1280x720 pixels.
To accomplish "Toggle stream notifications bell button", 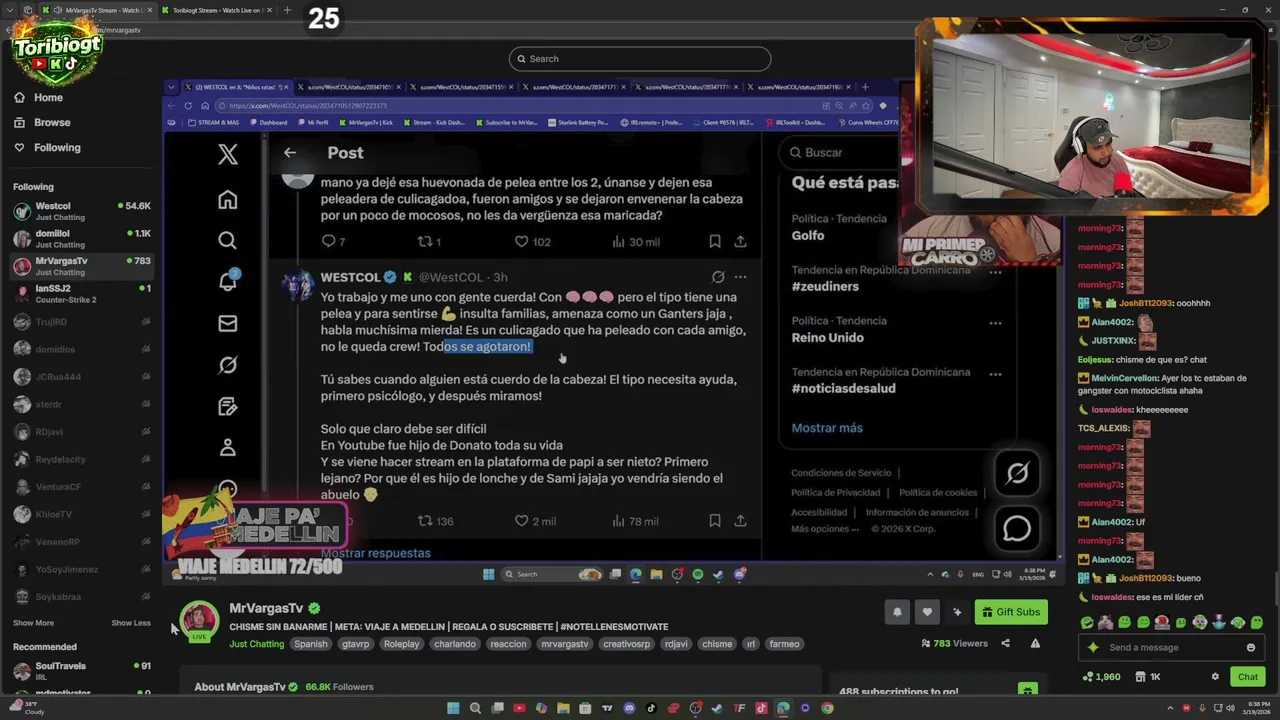I will pyautogui.click(x=897, y=612).
